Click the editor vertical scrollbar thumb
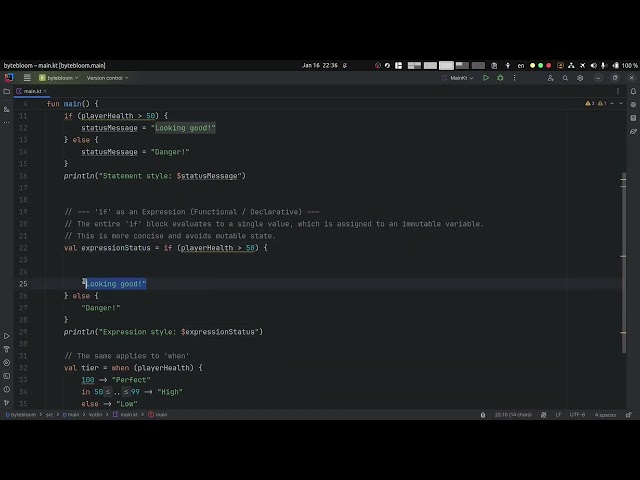 [623, 262]
